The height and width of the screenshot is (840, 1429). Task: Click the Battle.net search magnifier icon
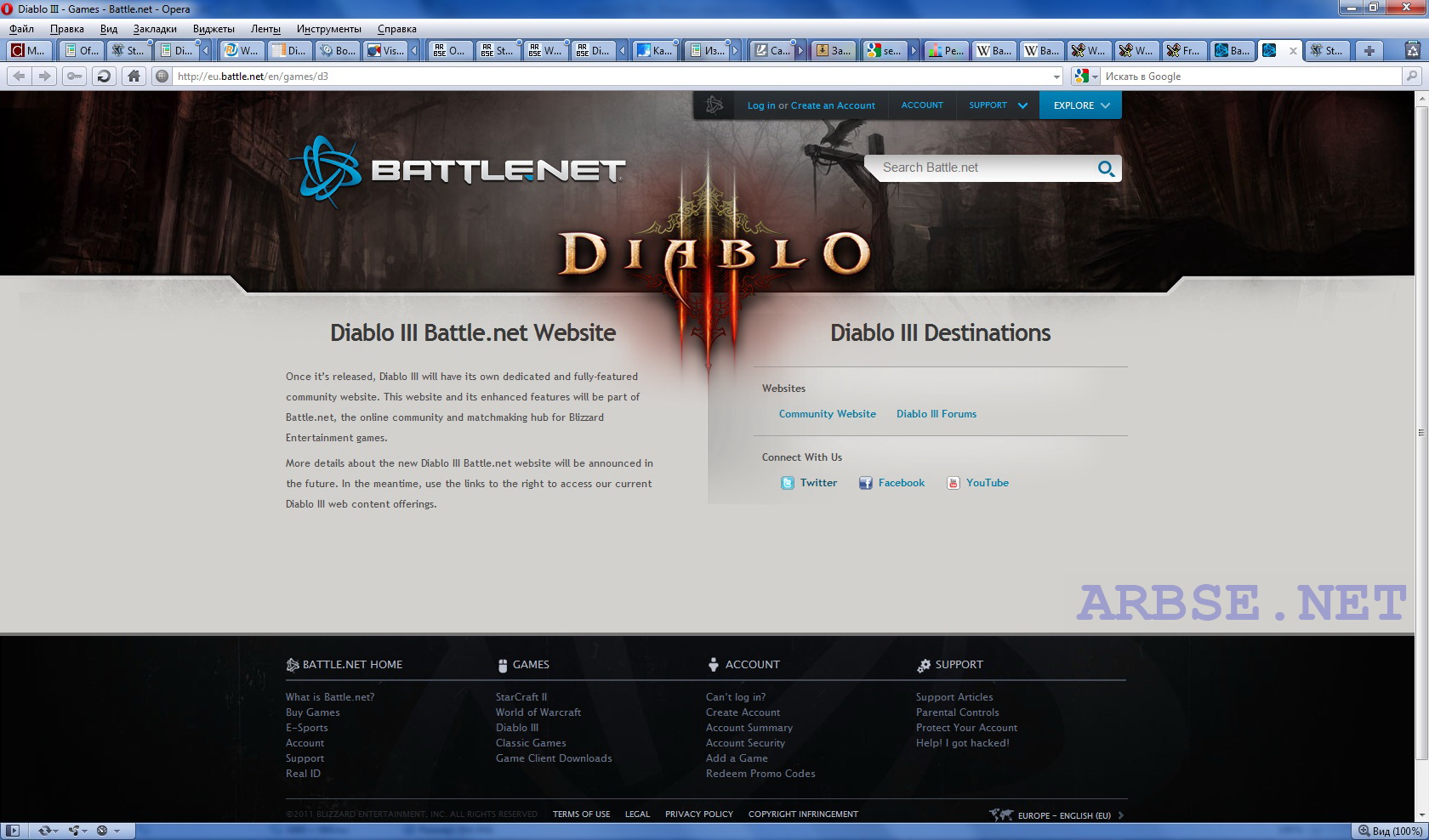1106,168
